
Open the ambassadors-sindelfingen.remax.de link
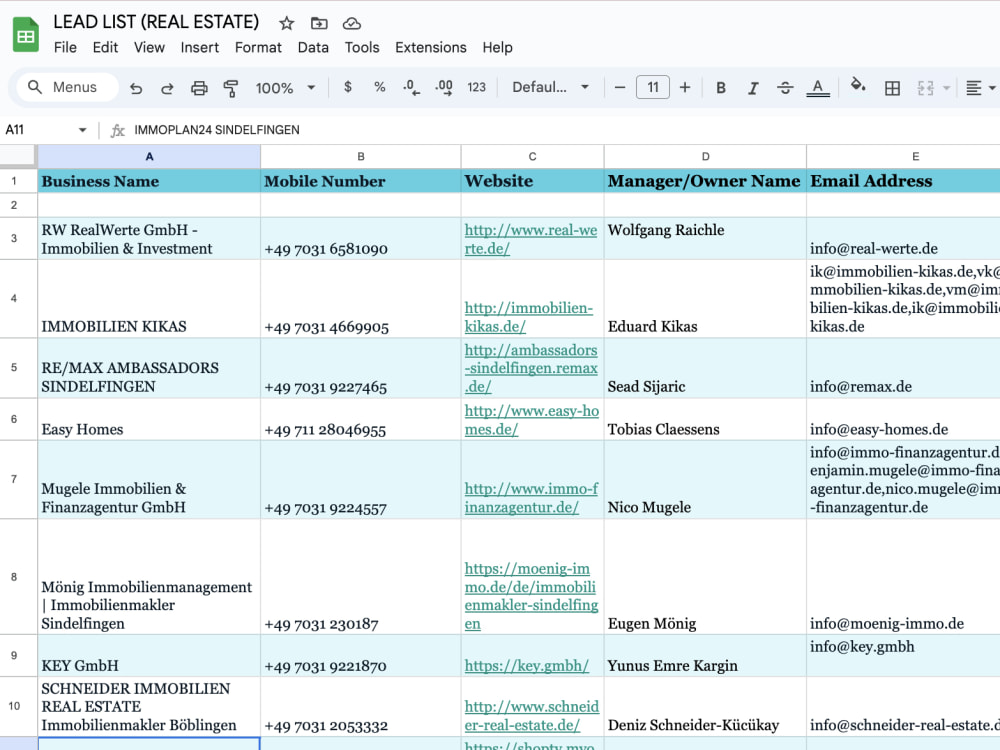pos(531,368)
